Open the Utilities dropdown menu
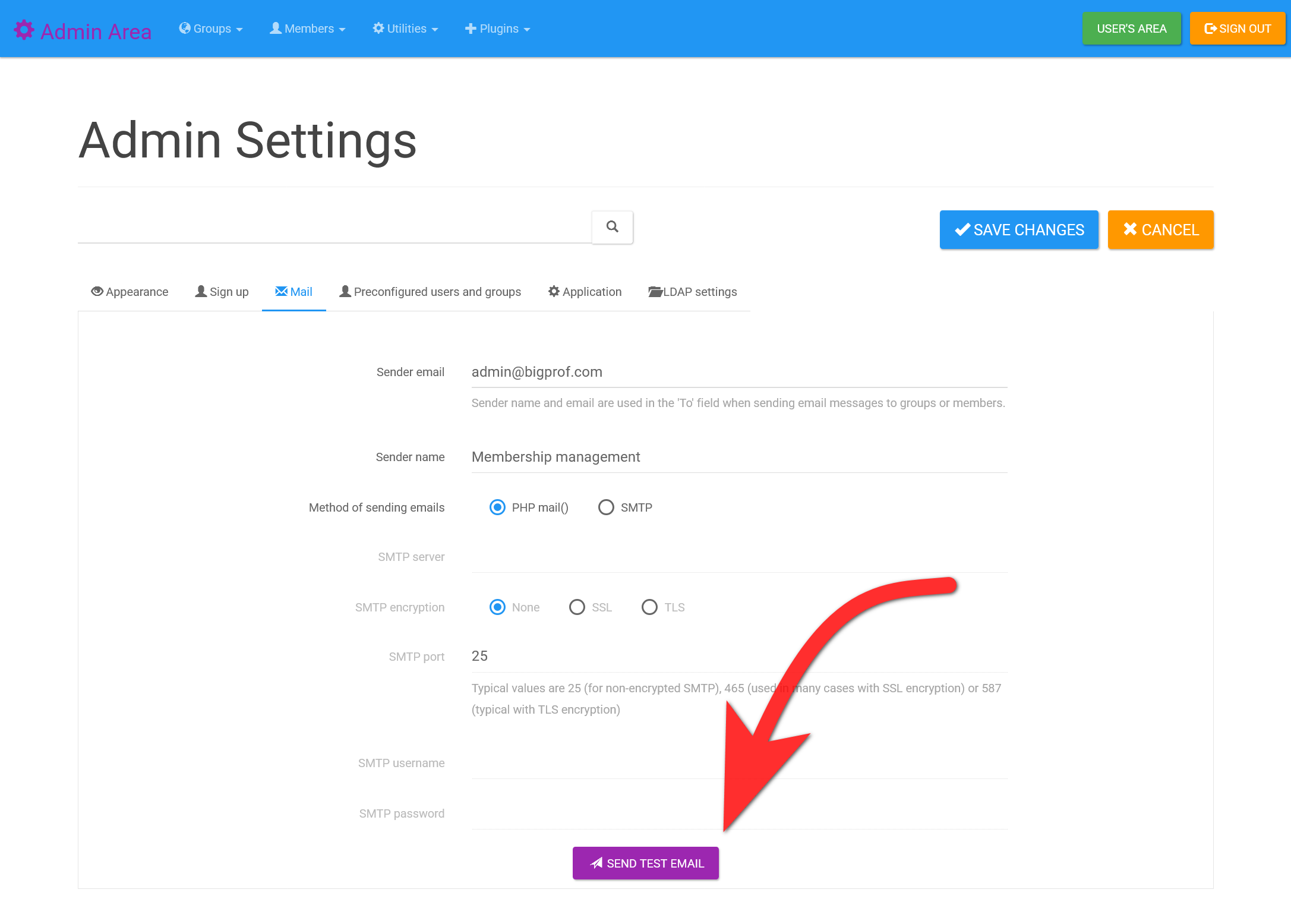The width and height of the screenshot is (1291, 924). (x=405, y=28)
